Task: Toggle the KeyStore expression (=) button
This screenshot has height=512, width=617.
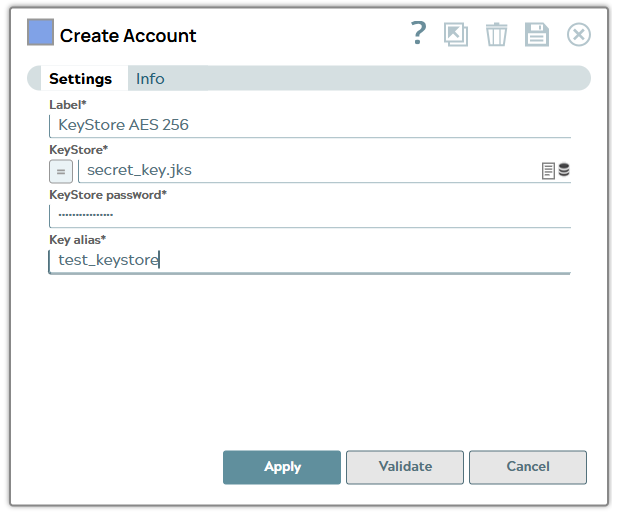Action: (x=61, y=171)
